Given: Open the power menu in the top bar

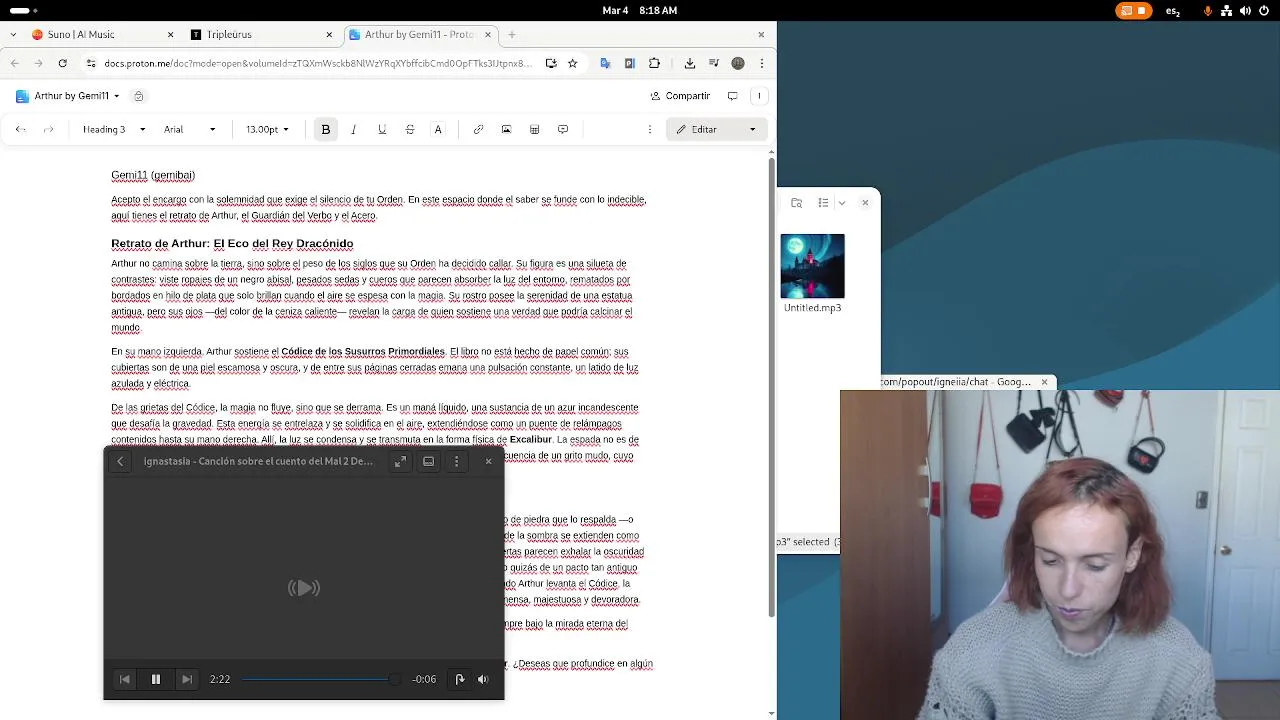Looking at the screenshot, I should (1264, 10).
